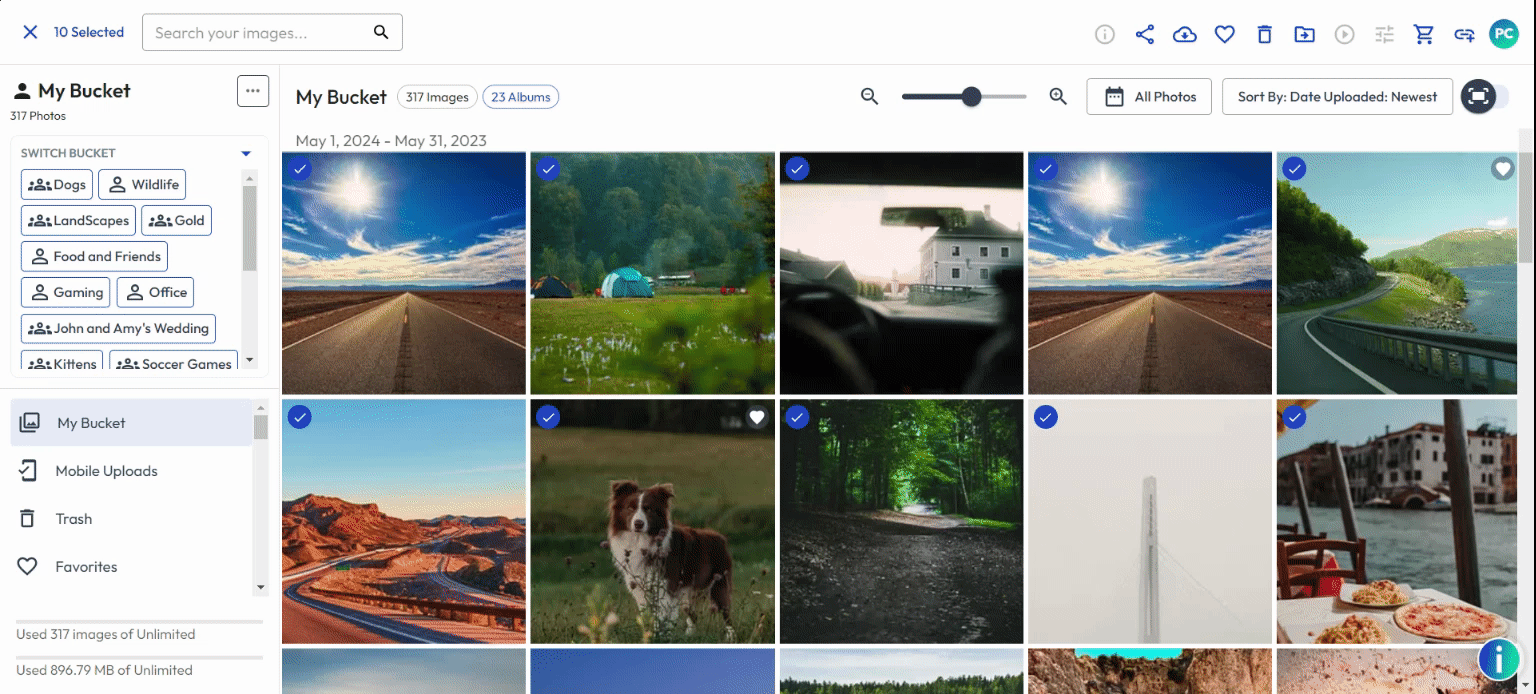
Task: Click the Search your images field
Action: 272,32
